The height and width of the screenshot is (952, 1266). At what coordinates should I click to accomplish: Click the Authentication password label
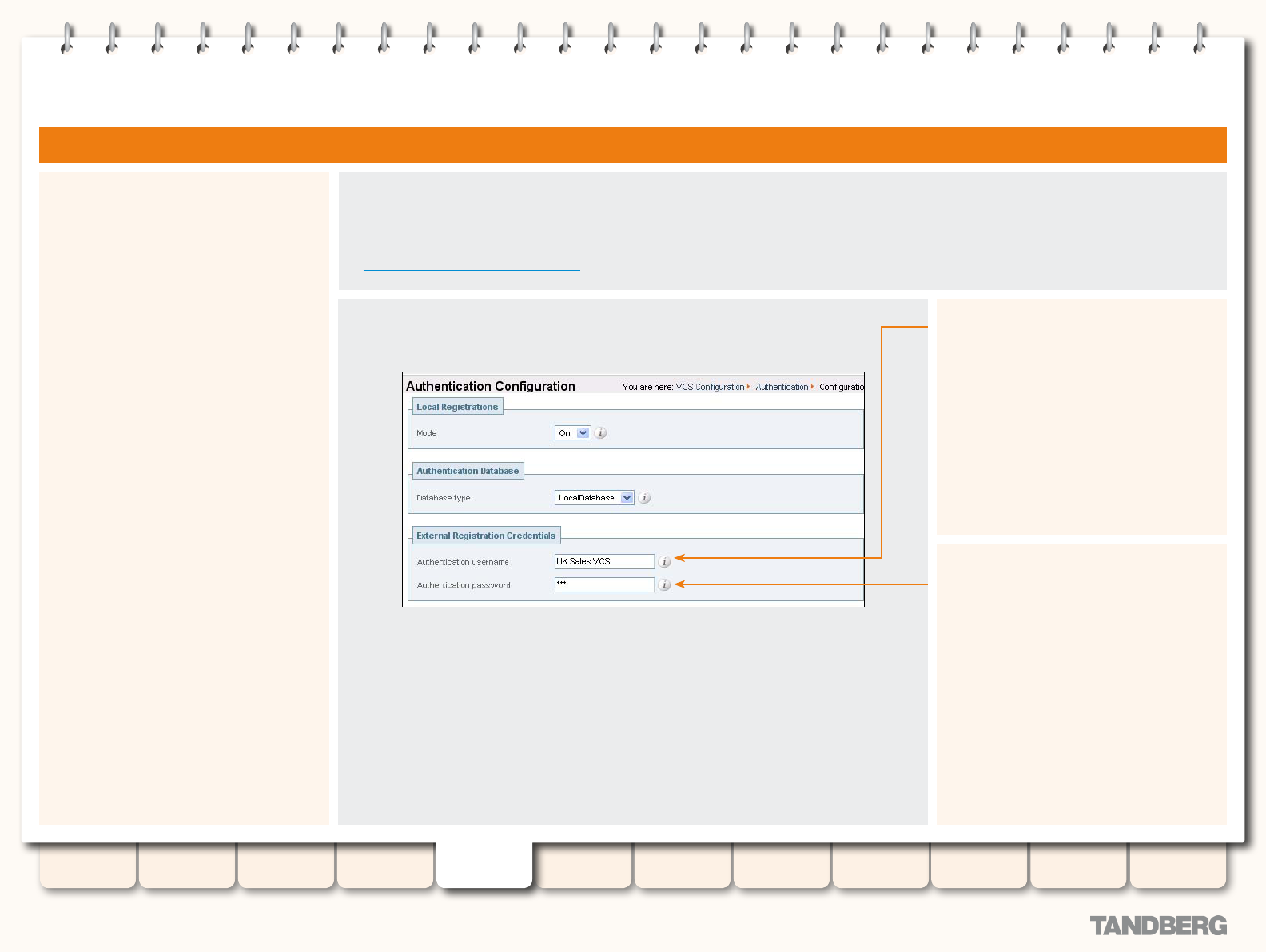pyautogui.click(x=464, y=585)
